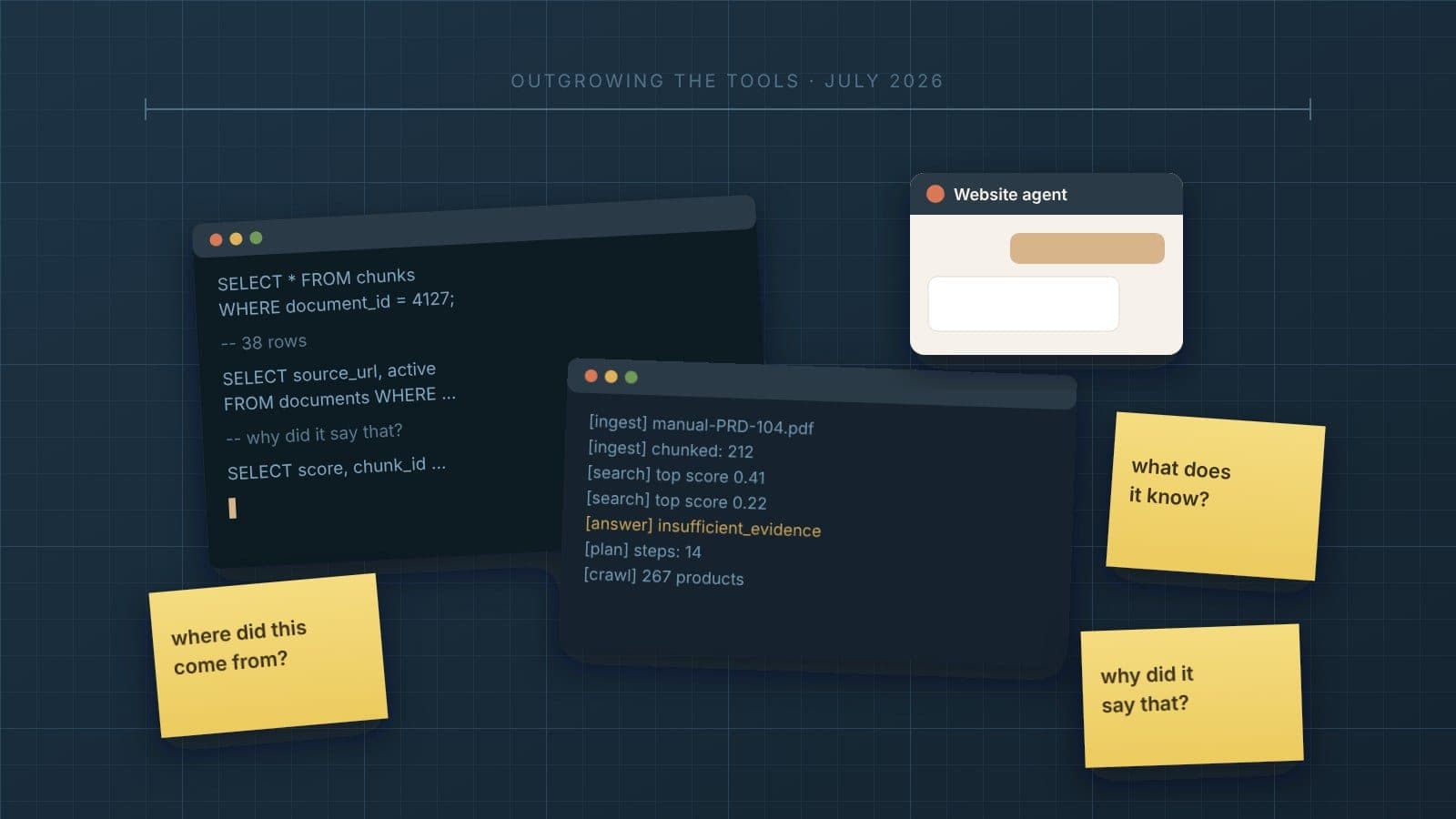The height and width of the screenshot is (819, 1456).
Task: Click the "-- 38 rows" comment
Action: pos(264,342)
